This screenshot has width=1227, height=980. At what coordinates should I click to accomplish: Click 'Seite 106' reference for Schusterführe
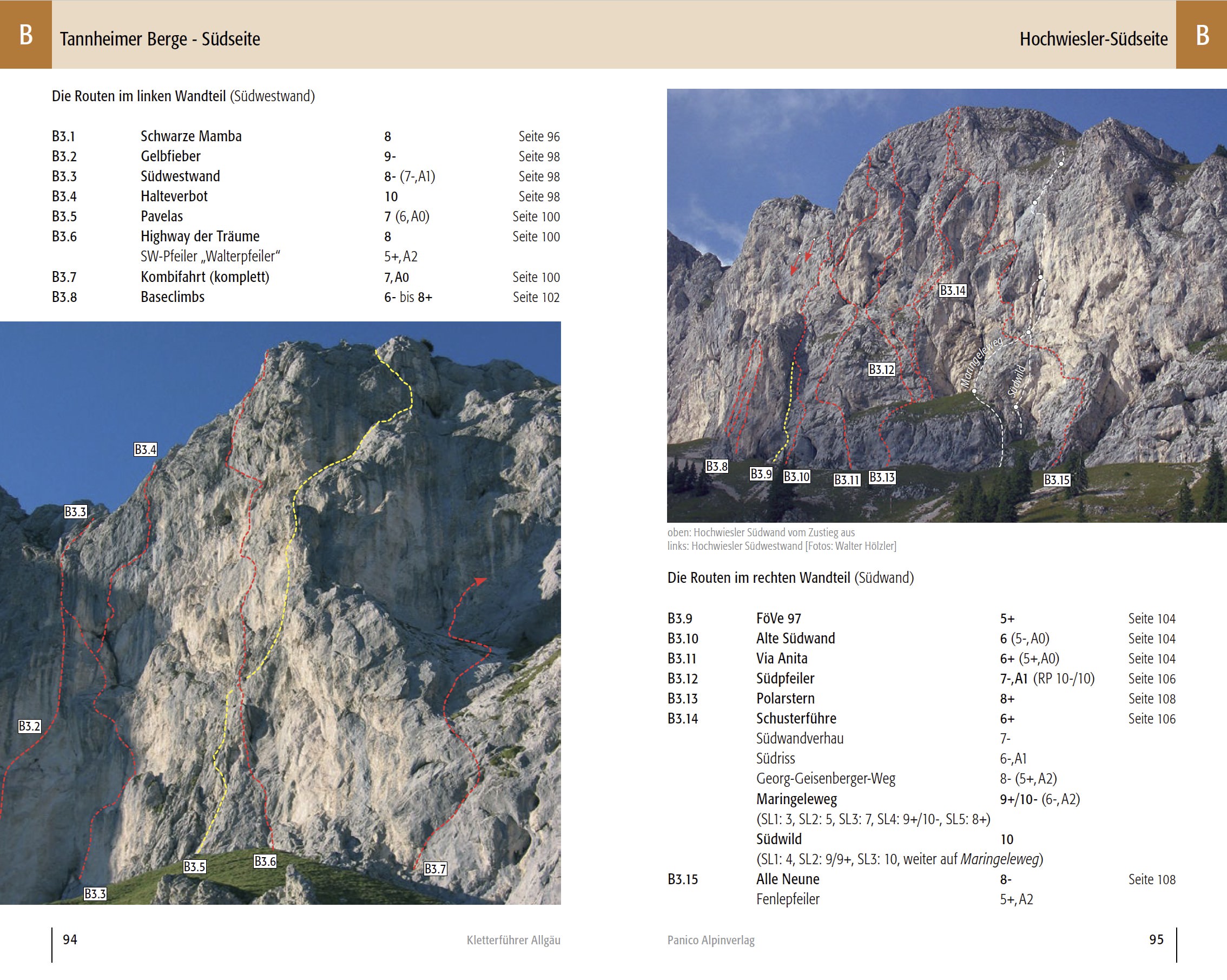click(x=1152, y=719)
